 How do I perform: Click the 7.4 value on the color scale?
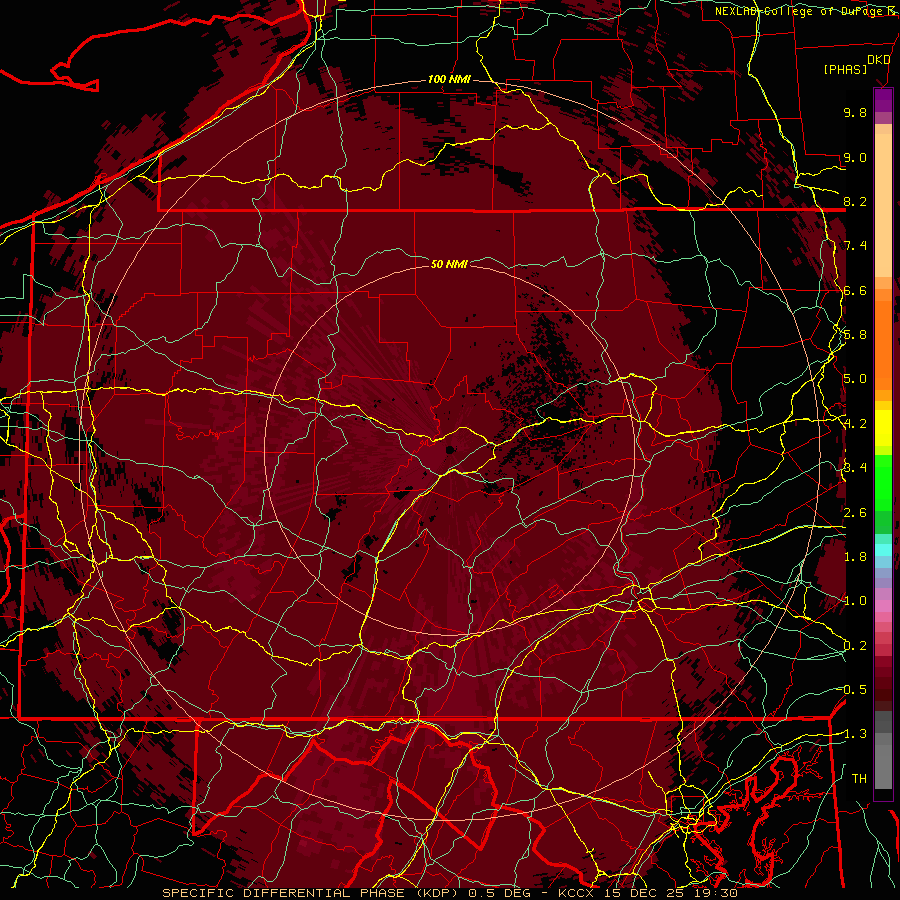pyautogui.click(x=855, y=246)
